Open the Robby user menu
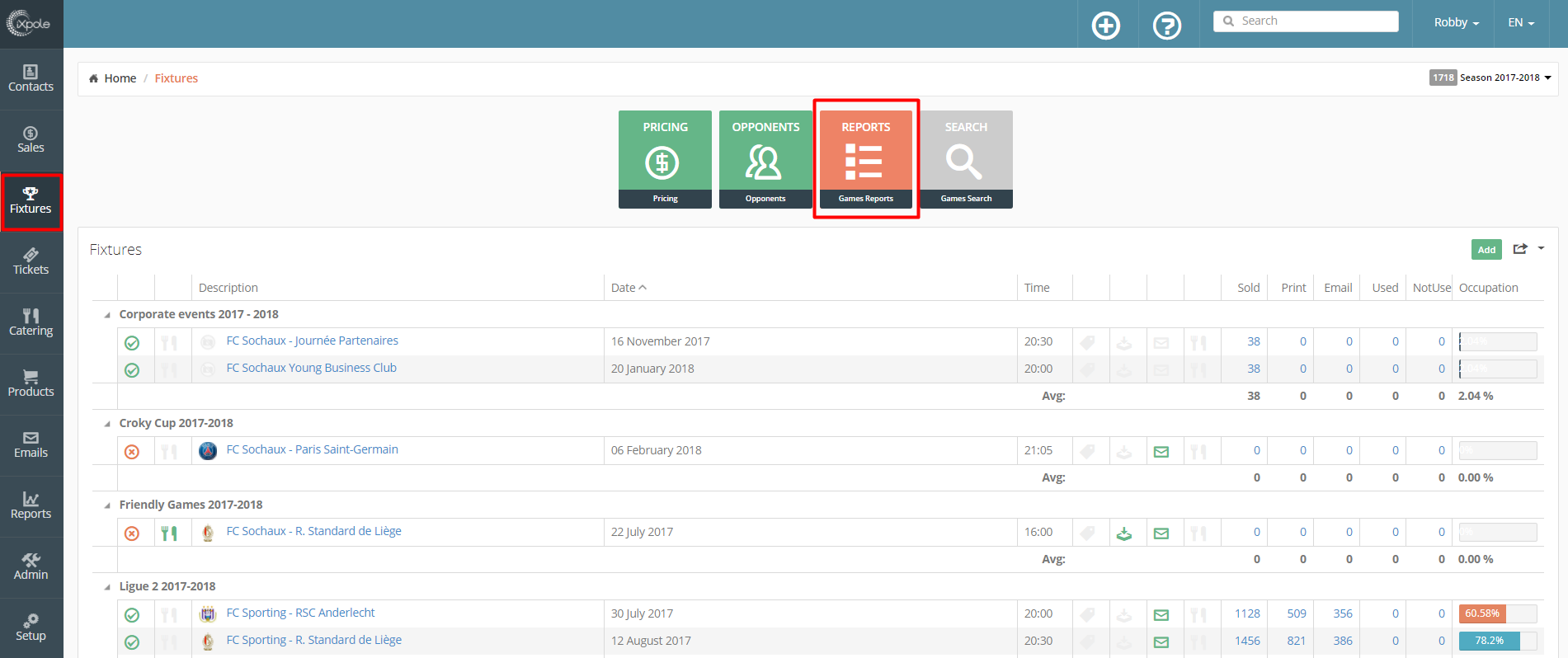Viewport: 1568px width, 658px height. point(1457,23)
